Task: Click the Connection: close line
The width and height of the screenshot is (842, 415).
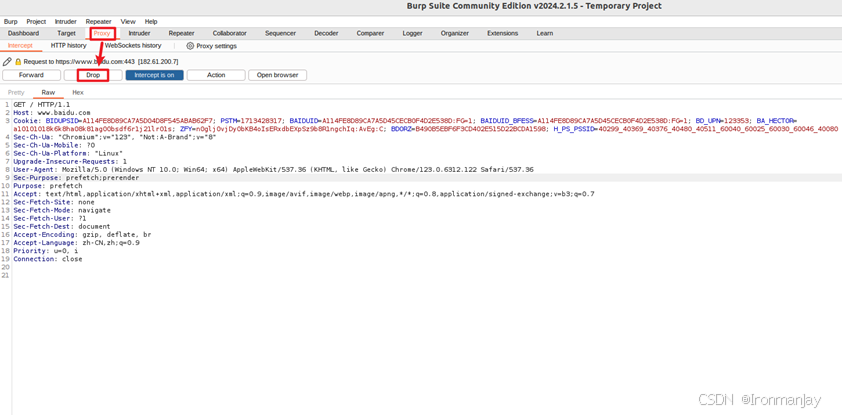Action: [48, 259]
